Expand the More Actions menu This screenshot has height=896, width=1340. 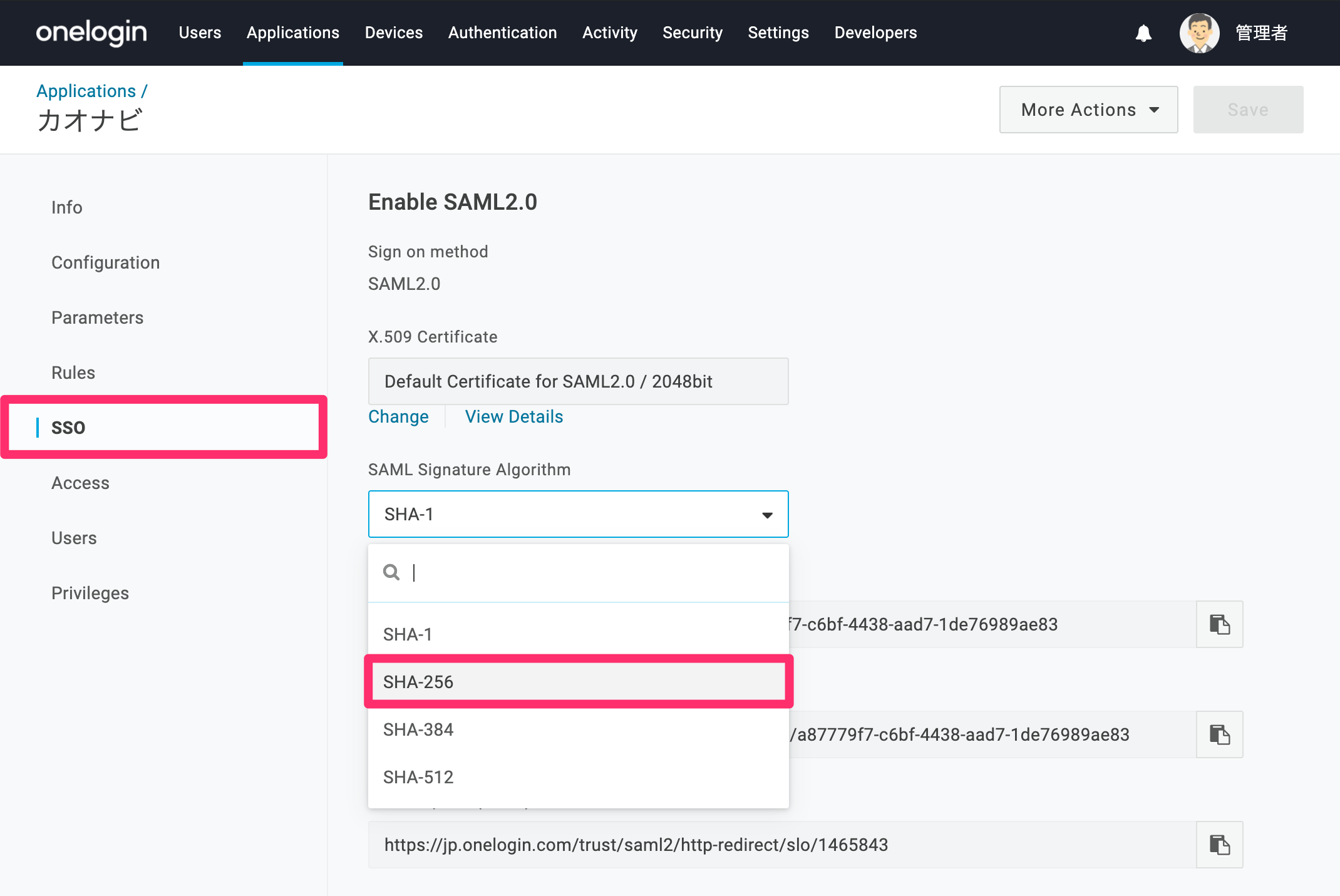coord(1088,110)
